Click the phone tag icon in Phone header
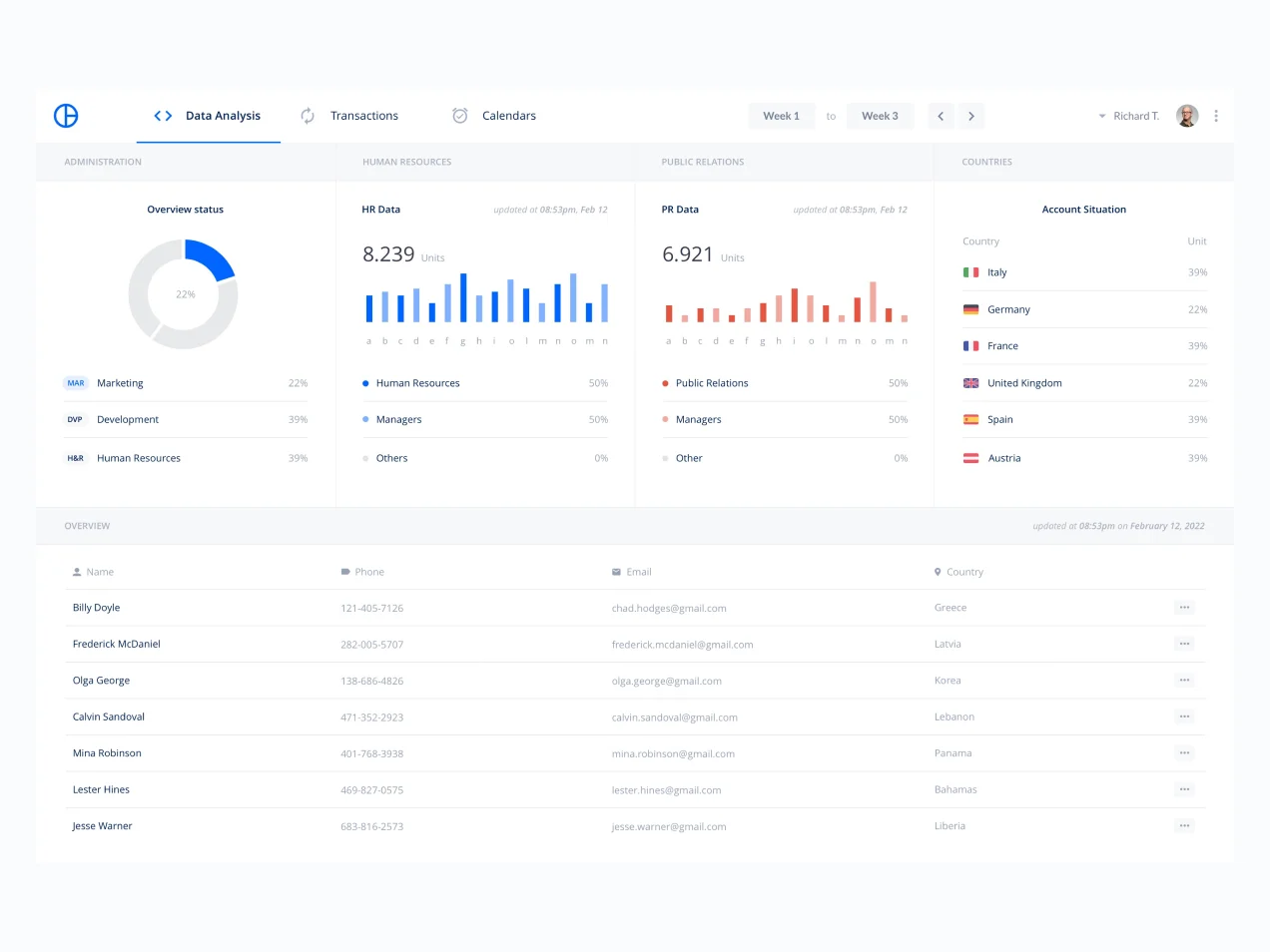1270x952 pixels. pos(345,572)
